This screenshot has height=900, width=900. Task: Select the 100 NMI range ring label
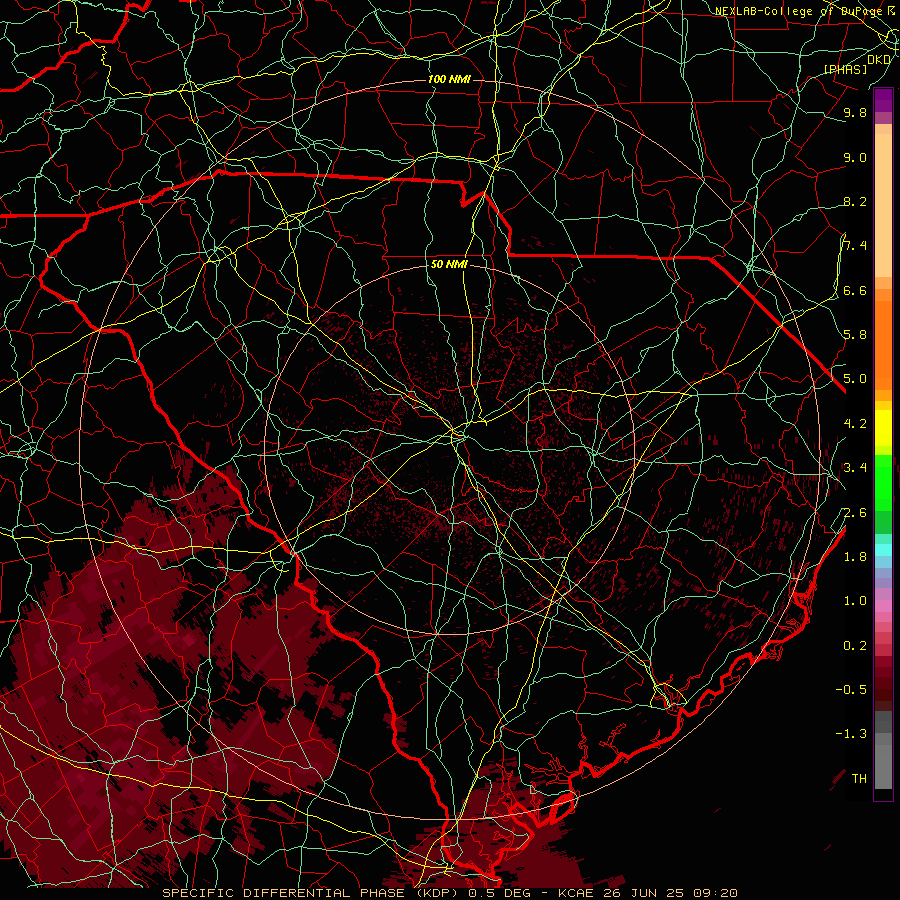tap(449, 79)
